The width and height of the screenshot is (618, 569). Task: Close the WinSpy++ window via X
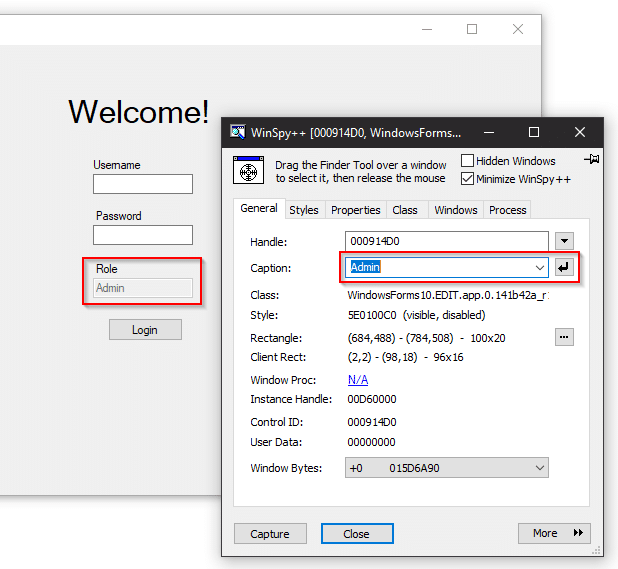(580, 132)
